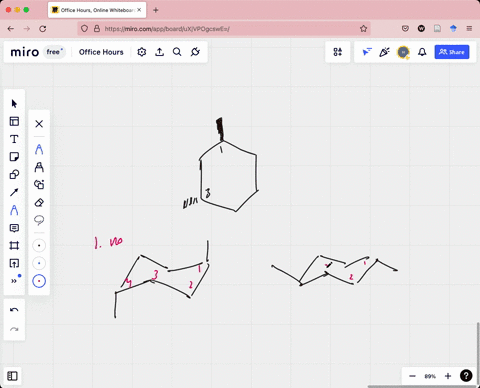Pick the black pen color preset
Viewport: 480px width, 388px height.
39,246
